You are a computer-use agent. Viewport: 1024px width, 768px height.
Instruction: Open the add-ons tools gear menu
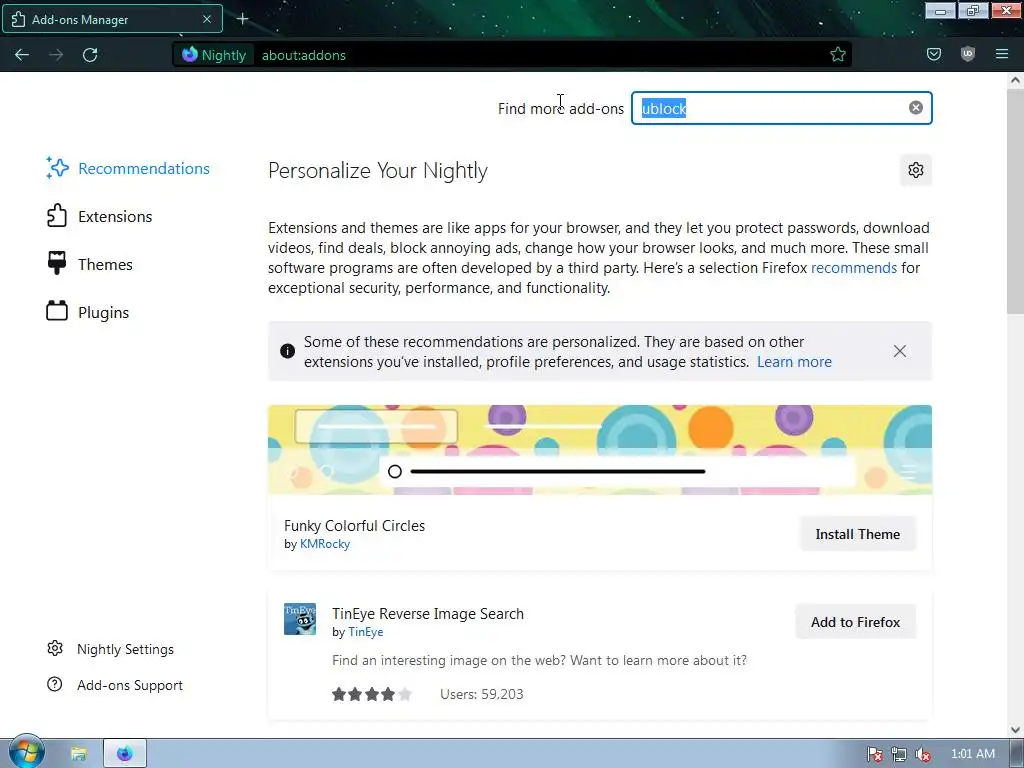pos(916,170)
